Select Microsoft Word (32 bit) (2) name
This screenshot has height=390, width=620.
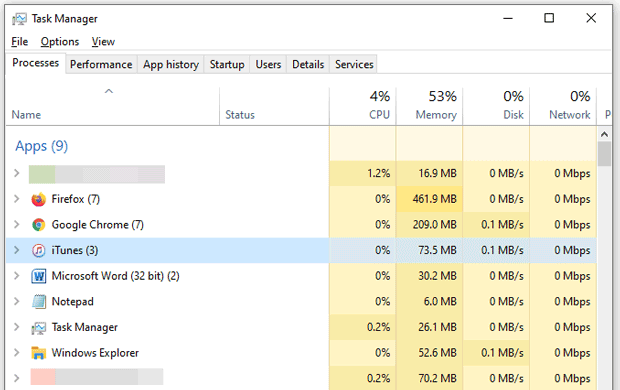115,276
